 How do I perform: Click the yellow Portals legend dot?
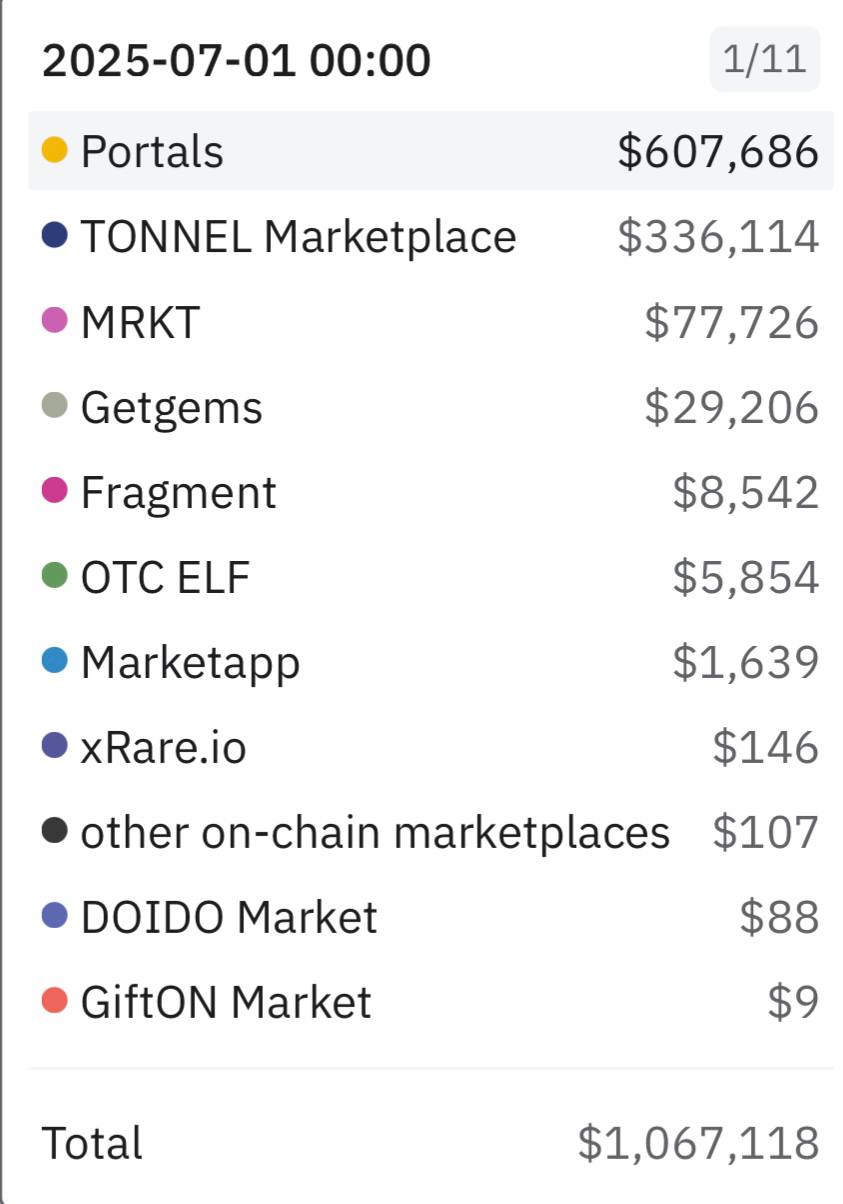pos(54,151)
